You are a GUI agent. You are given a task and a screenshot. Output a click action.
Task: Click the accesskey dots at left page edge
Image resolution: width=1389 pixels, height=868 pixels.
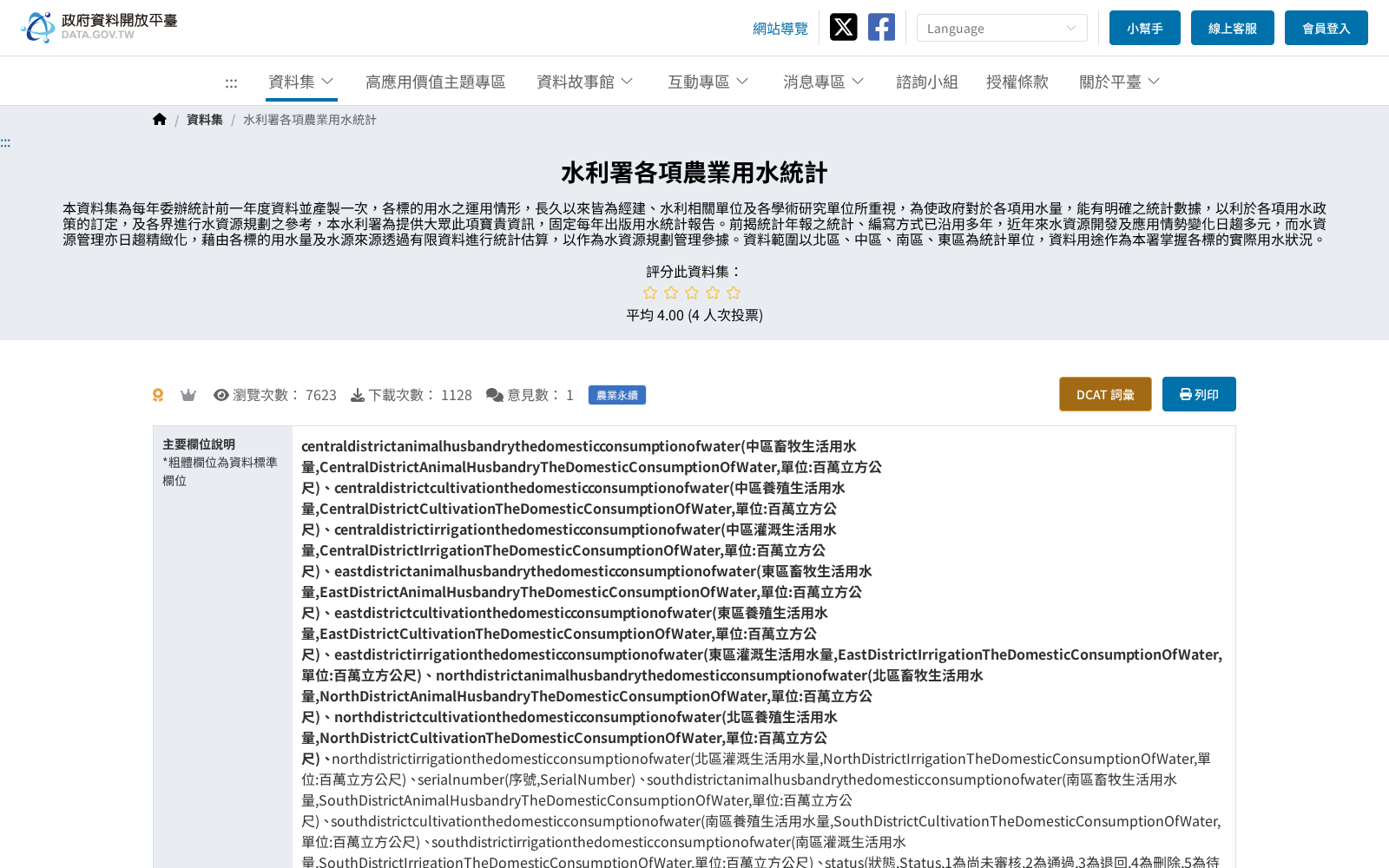click(5, 142)
